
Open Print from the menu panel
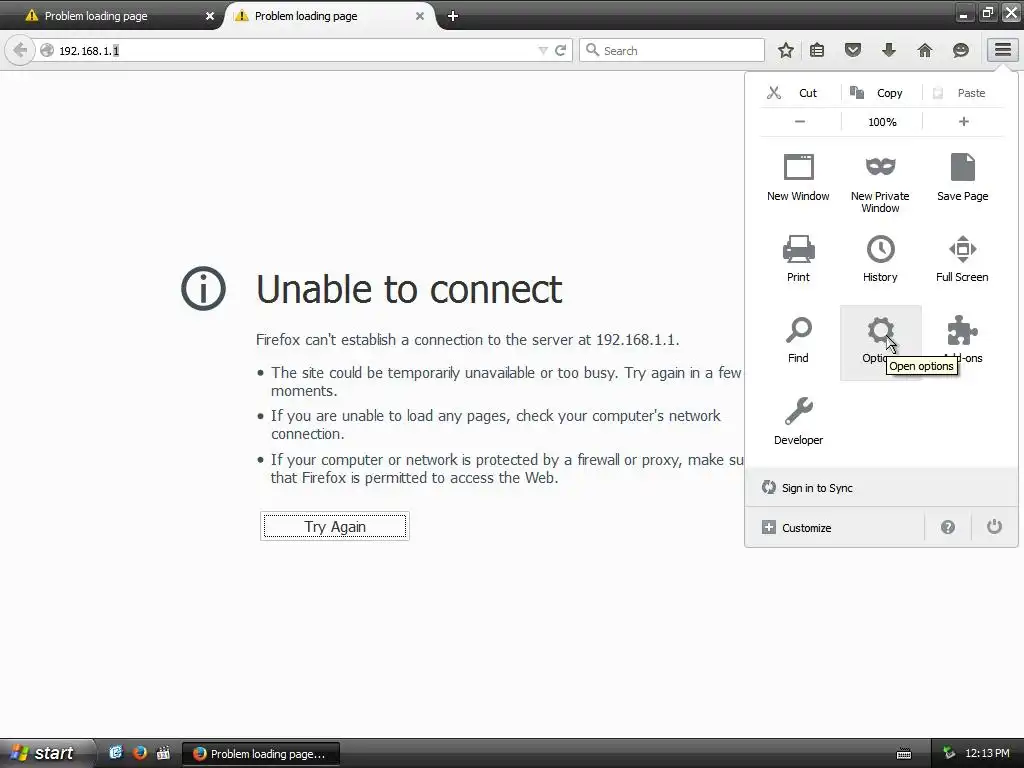798,259
